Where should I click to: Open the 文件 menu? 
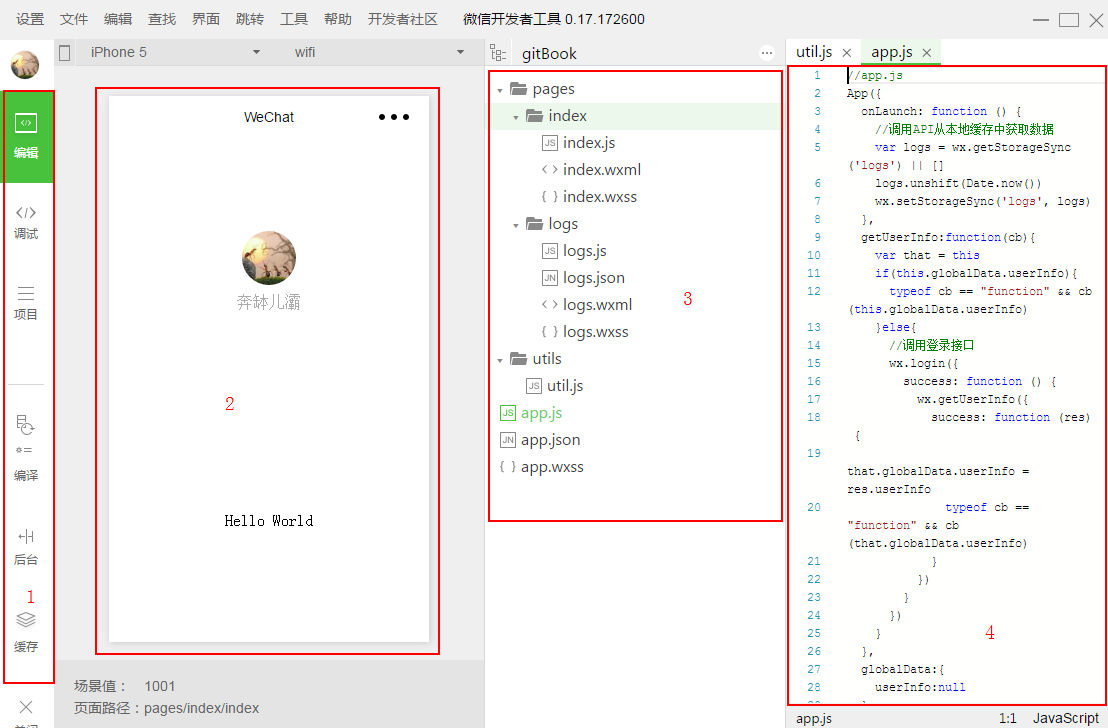73,19
